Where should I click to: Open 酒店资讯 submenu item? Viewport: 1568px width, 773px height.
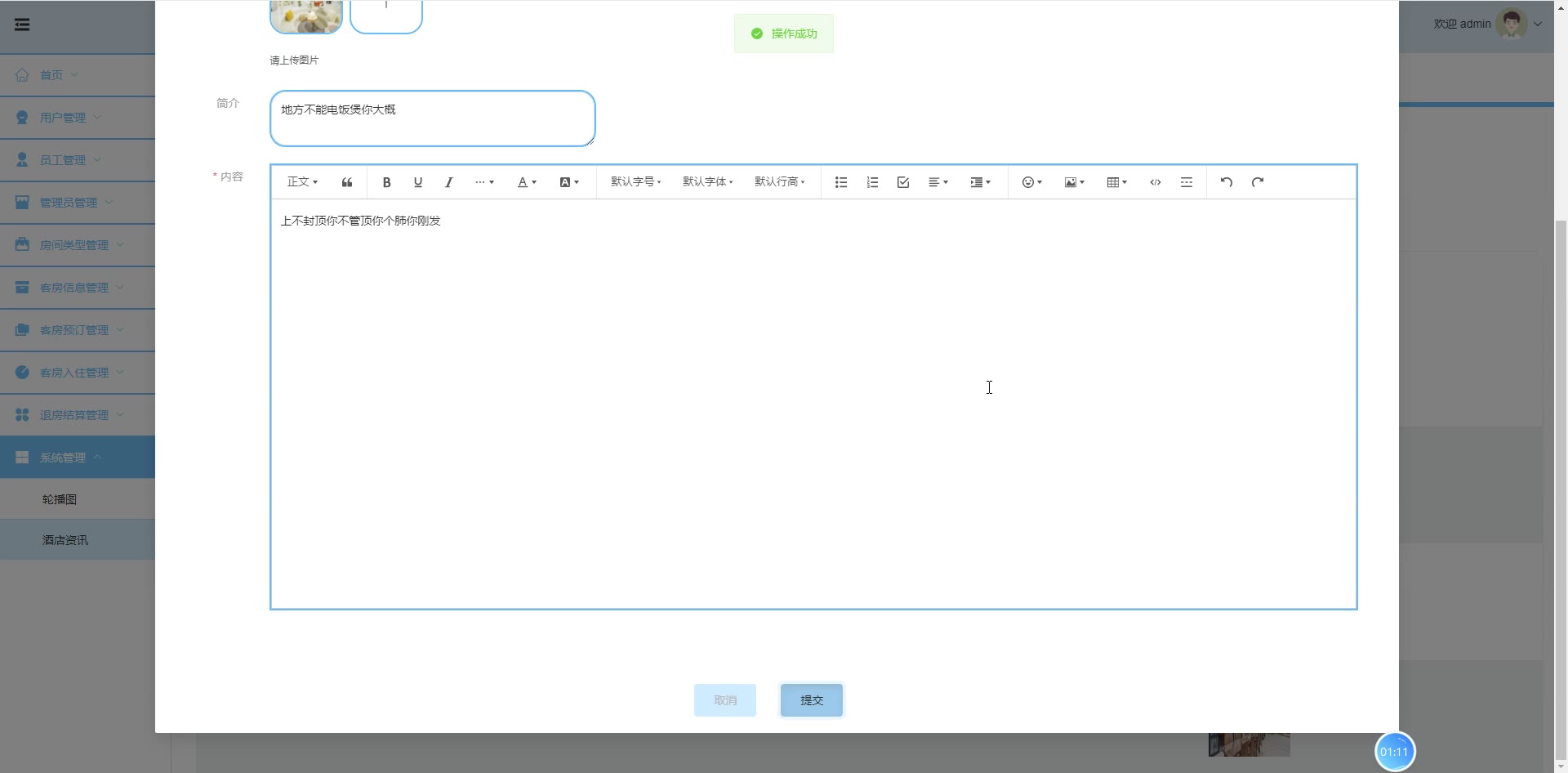(78, 540)
